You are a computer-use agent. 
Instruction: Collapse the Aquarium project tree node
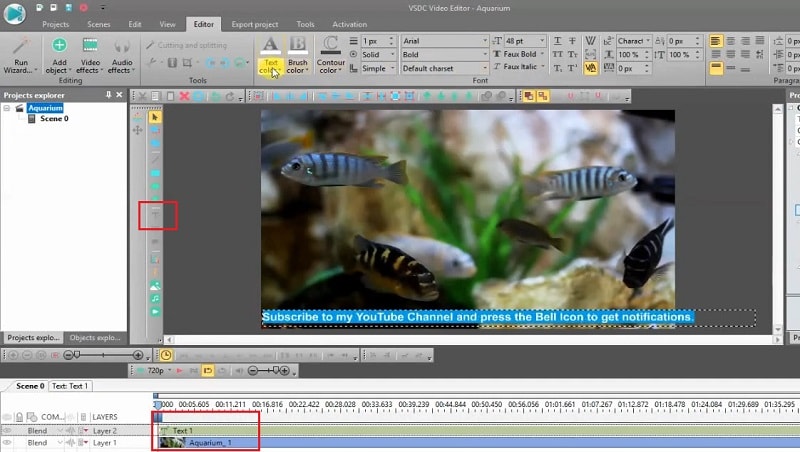coord(7,108)
